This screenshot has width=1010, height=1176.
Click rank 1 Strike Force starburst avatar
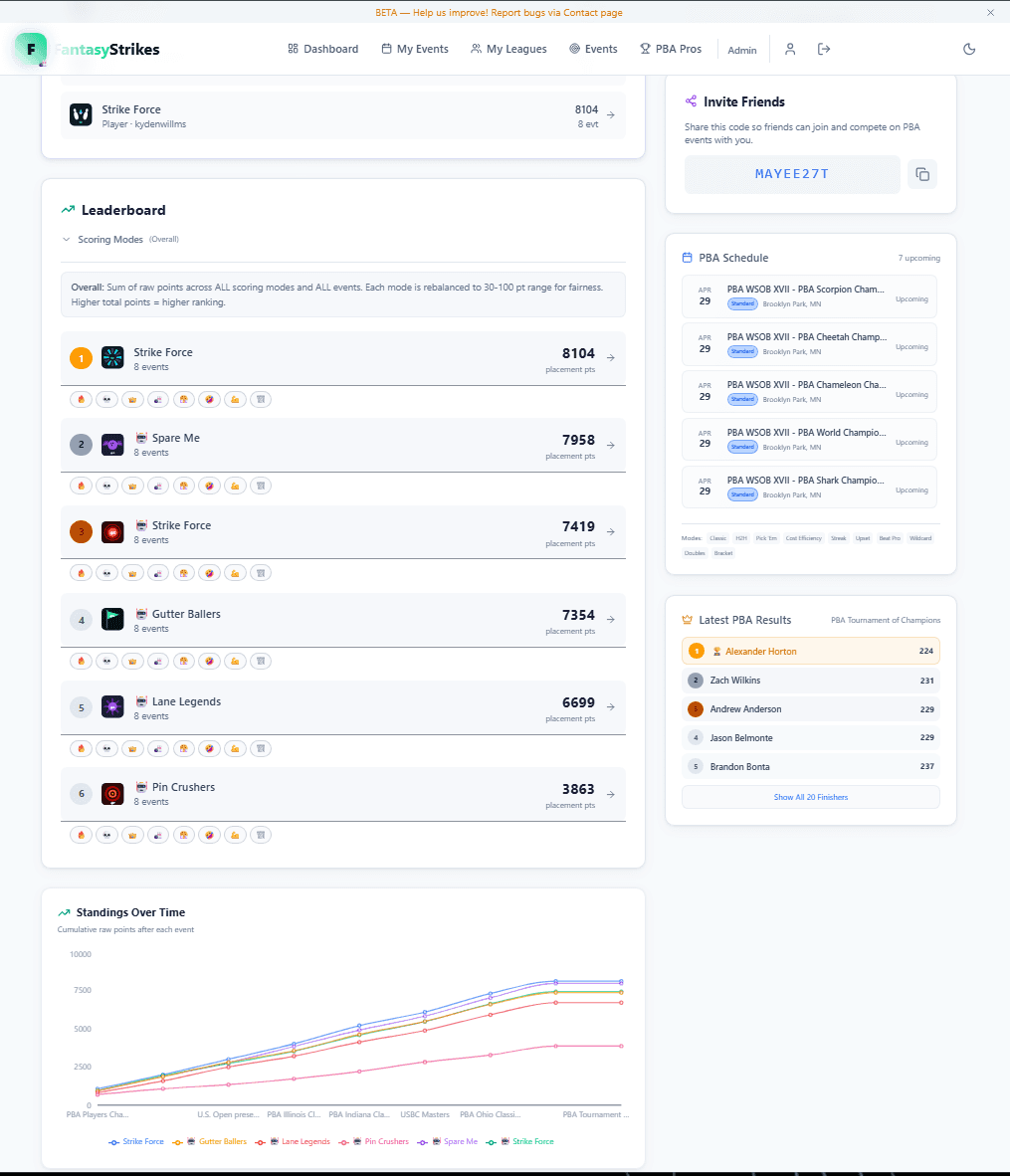[112, 358]
